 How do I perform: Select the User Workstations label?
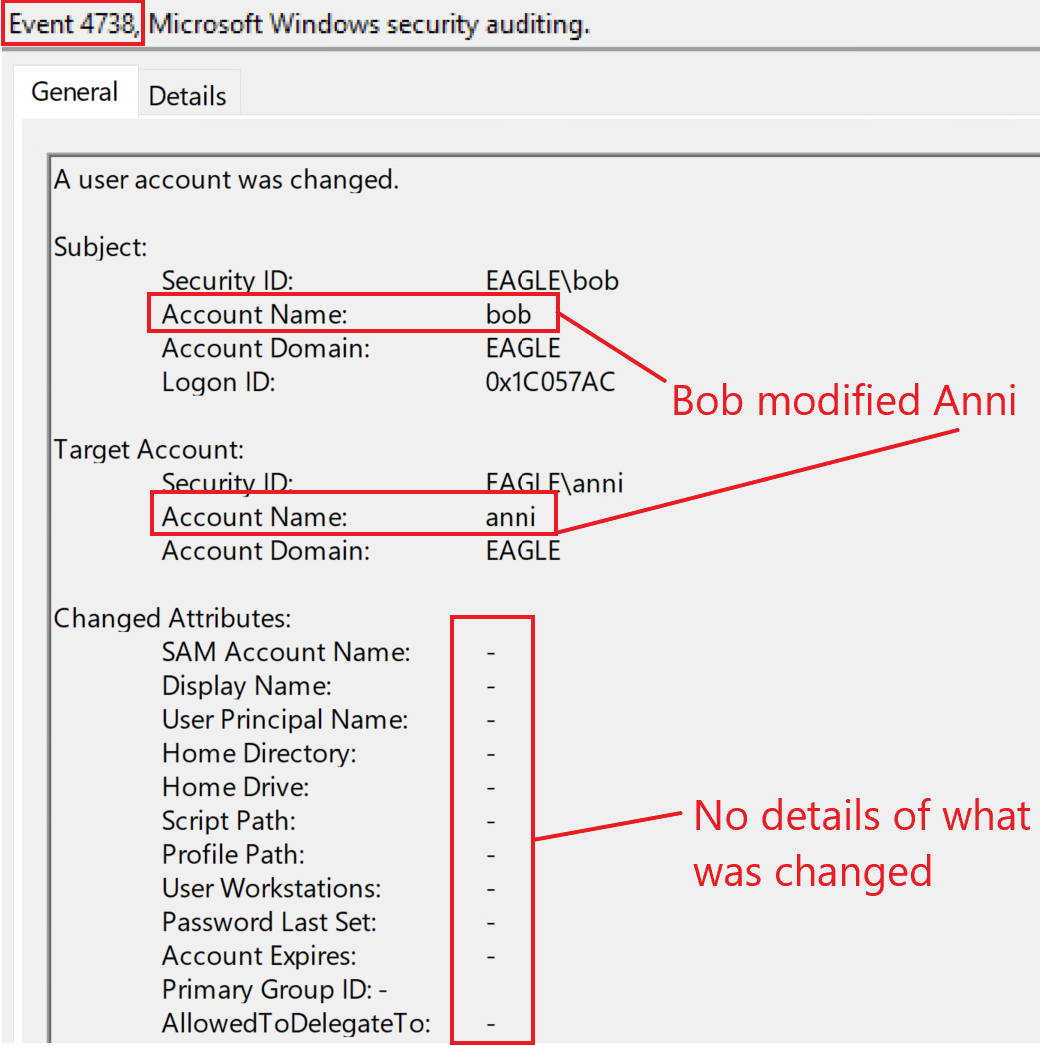(x=271, y=888)
